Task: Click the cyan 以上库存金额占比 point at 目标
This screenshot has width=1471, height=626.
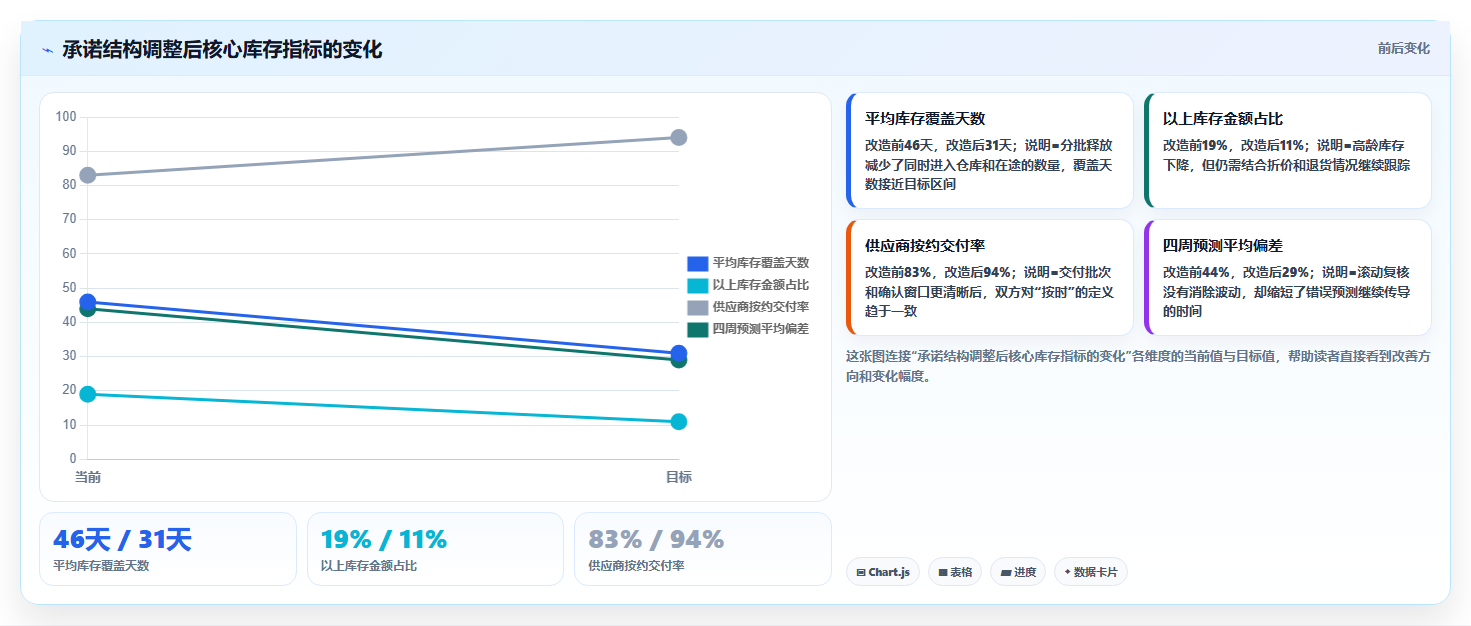Action: (679, 421)
